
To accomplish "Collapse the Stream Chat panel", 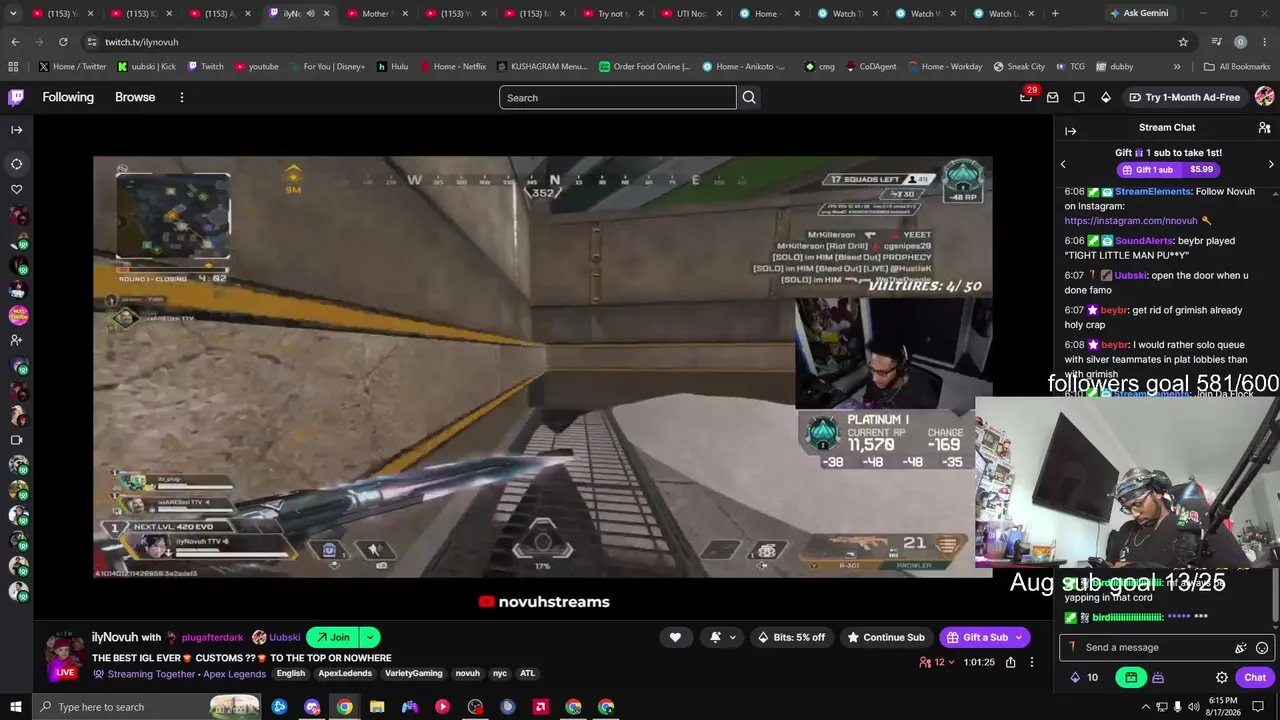I will tap(1071, 131).
